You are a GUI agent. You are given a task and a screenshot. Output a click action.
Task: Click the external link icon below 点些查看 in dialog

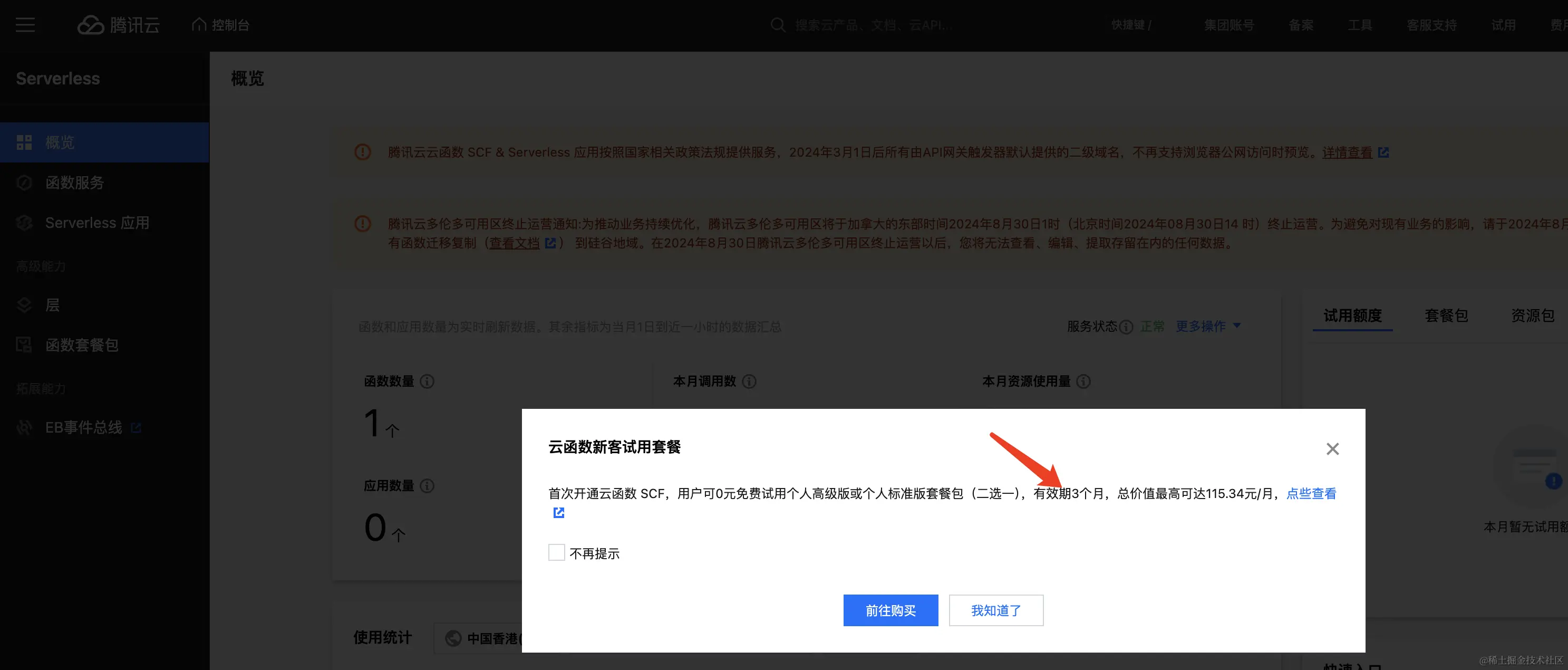pyautogui.click(x=559, y=513)
